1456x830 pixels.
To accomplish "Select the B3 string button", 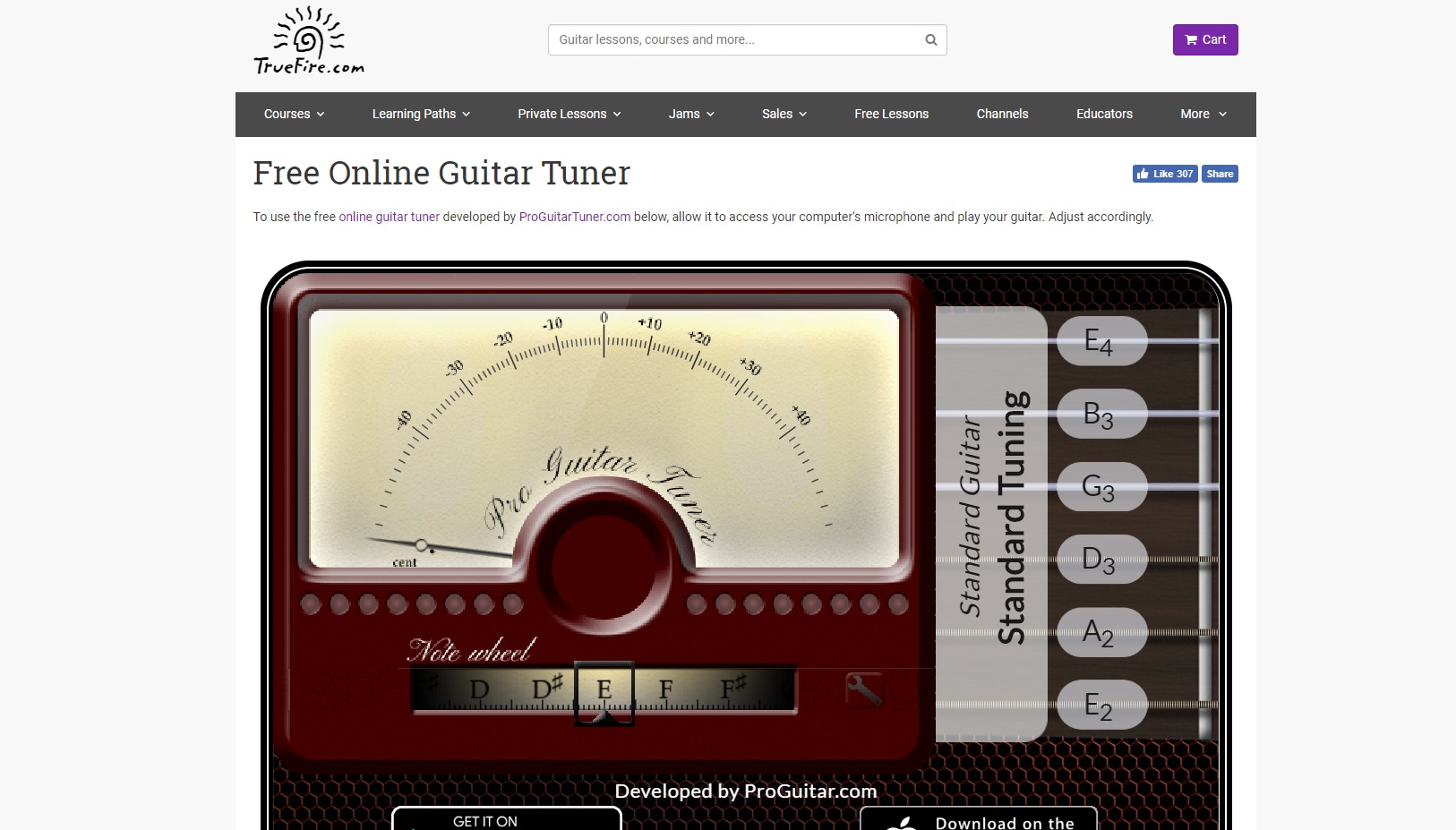I will tap(1101, 414).
